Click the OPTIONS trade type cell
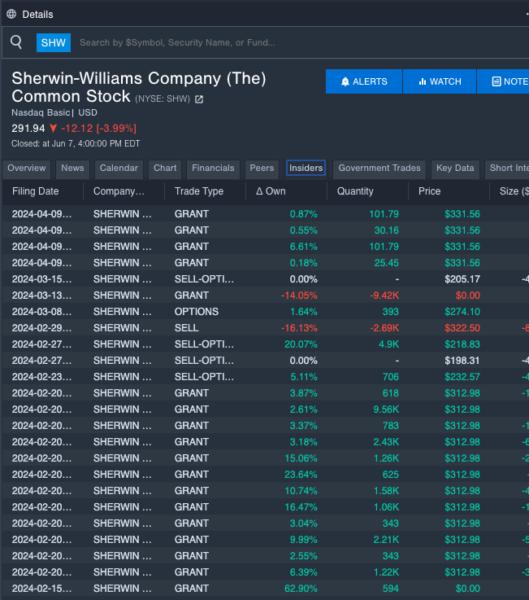Image resolution: width=529 pixels, height=600 pixels. click(x=196, y=312)
